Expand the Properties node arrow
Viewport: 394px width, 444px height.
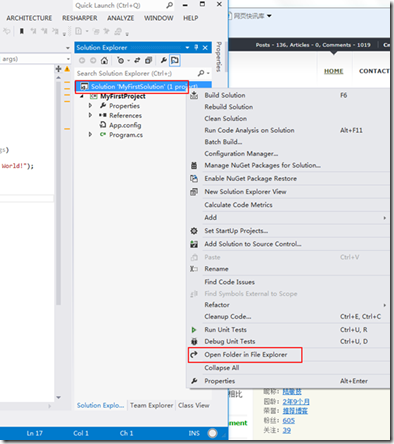90,106
